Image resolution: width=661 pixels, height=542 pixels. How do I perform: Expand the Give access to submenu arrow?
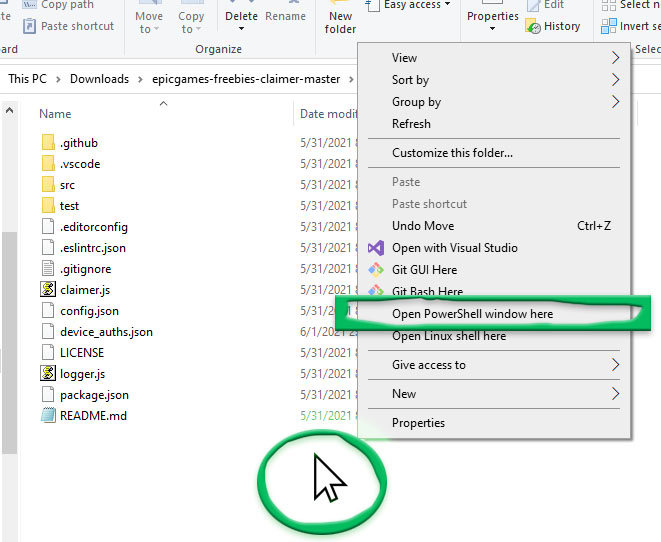coord(615,365)
